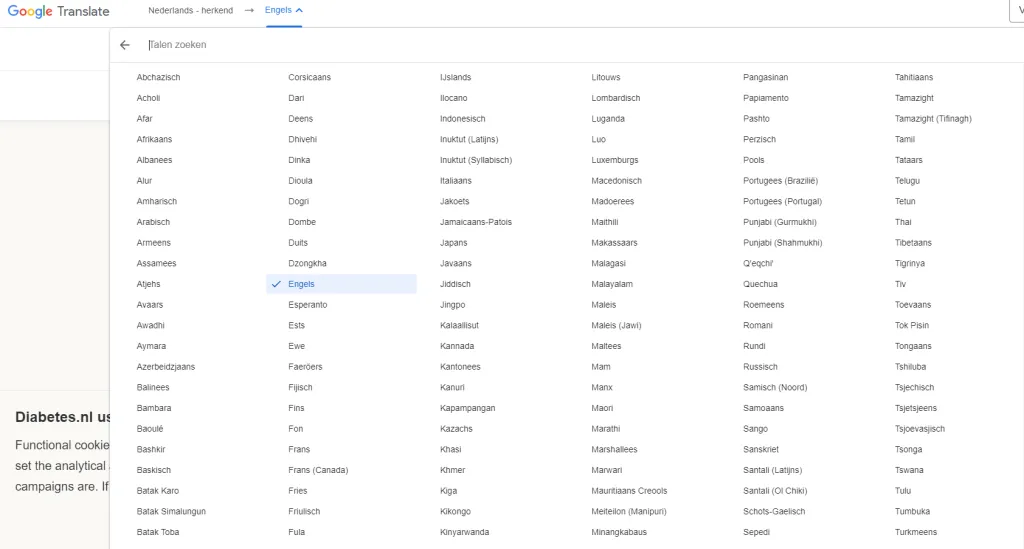The width and height of the screenshot is (1024, 549).
Task: Pick Japans from the language list
Action: 454,243
